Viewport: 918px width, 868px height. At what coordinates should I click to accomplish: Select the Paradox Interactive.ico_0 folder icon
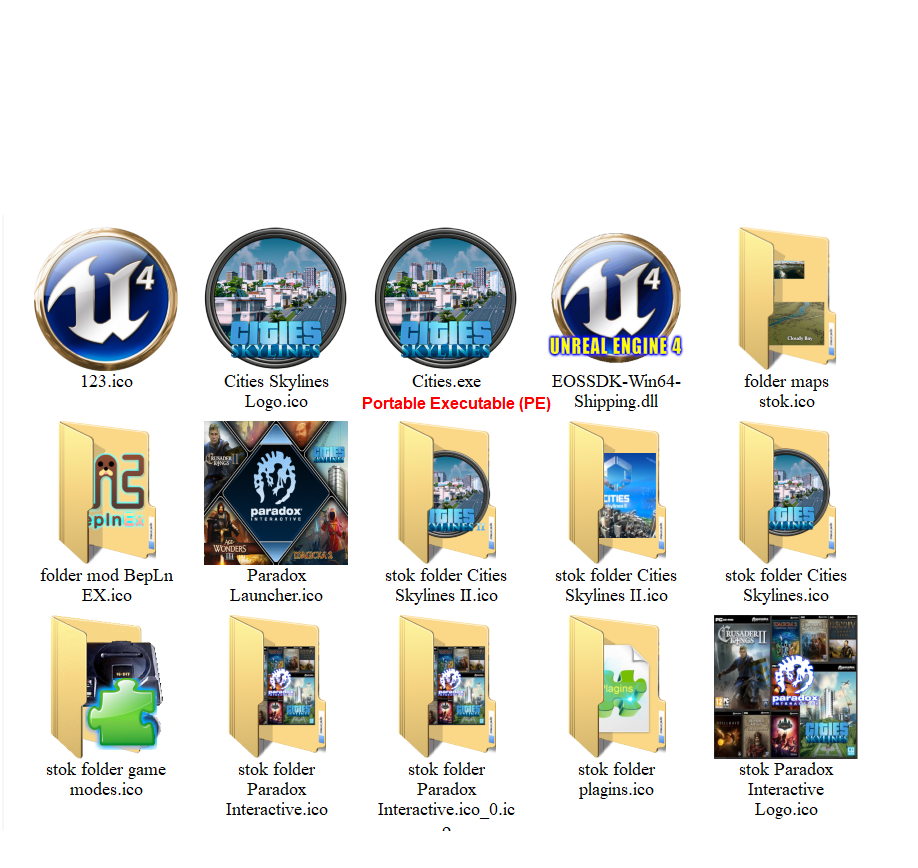(x=446, y=686)
